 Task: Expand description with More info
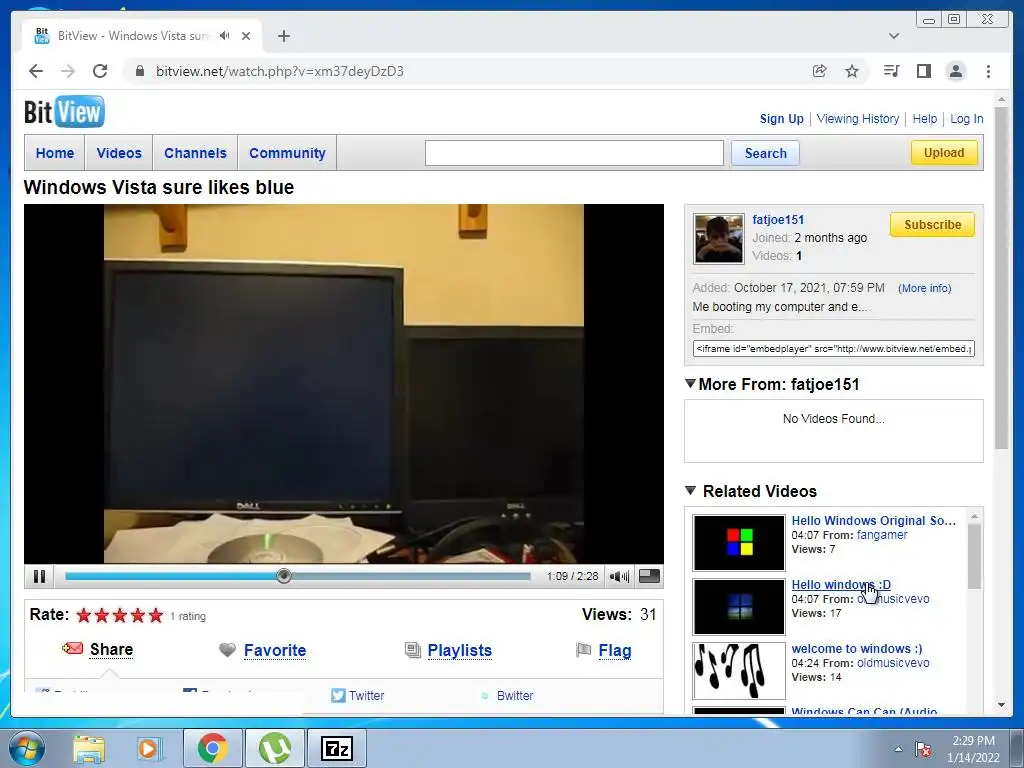pos(924,288)
